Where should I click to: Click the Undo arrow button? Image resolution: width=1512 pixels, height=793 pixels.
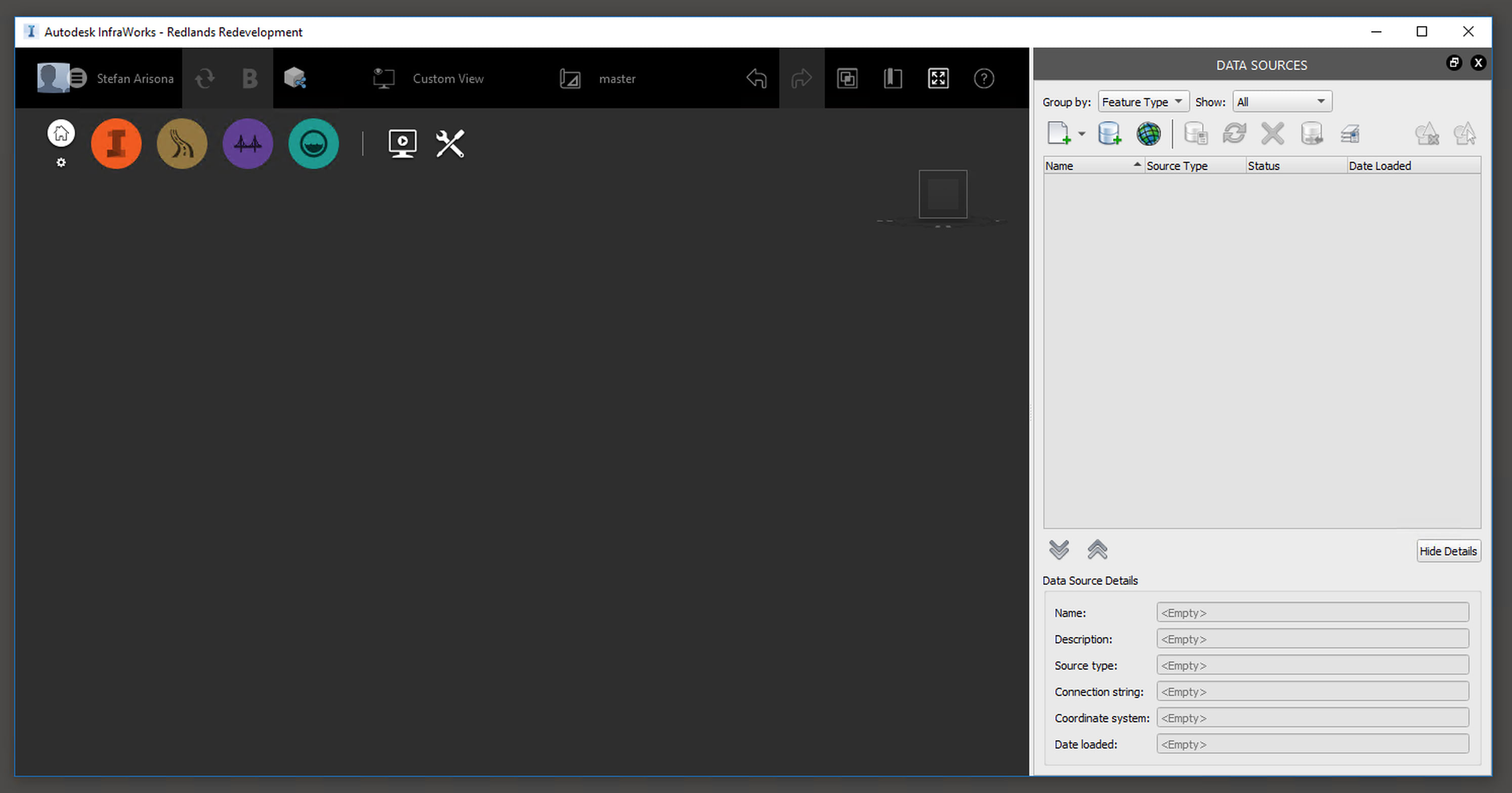(x=756, y=78)
